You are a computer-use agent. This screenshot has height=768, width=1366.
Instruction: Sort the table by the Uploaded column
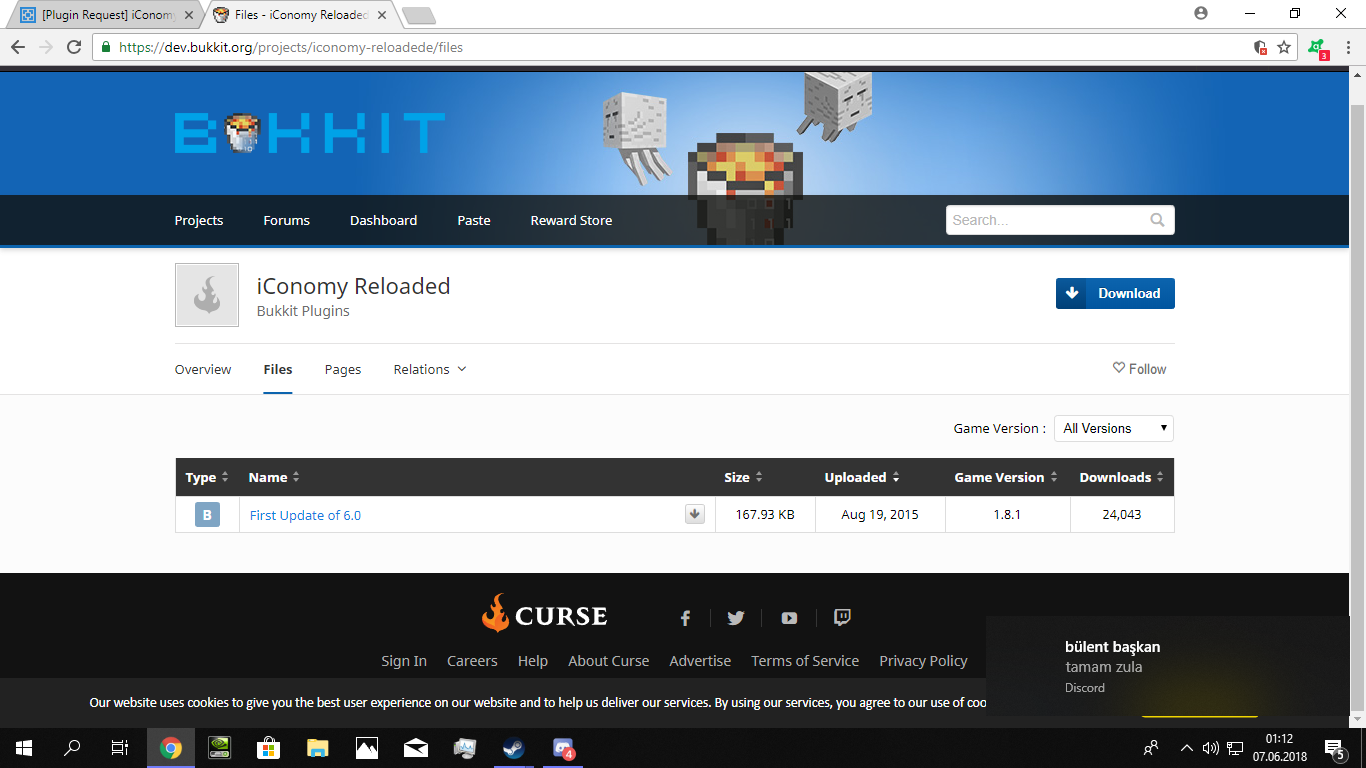[862, 477]
